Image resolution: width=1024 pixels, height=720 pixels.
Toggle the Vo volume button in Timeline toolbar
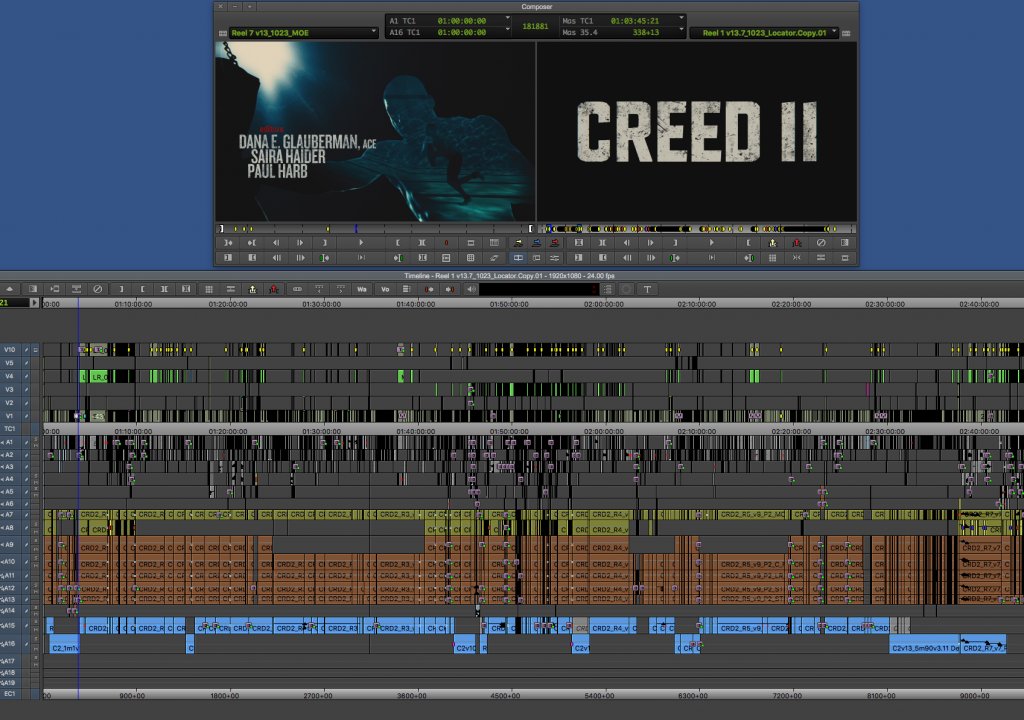[x=385, y=289]
